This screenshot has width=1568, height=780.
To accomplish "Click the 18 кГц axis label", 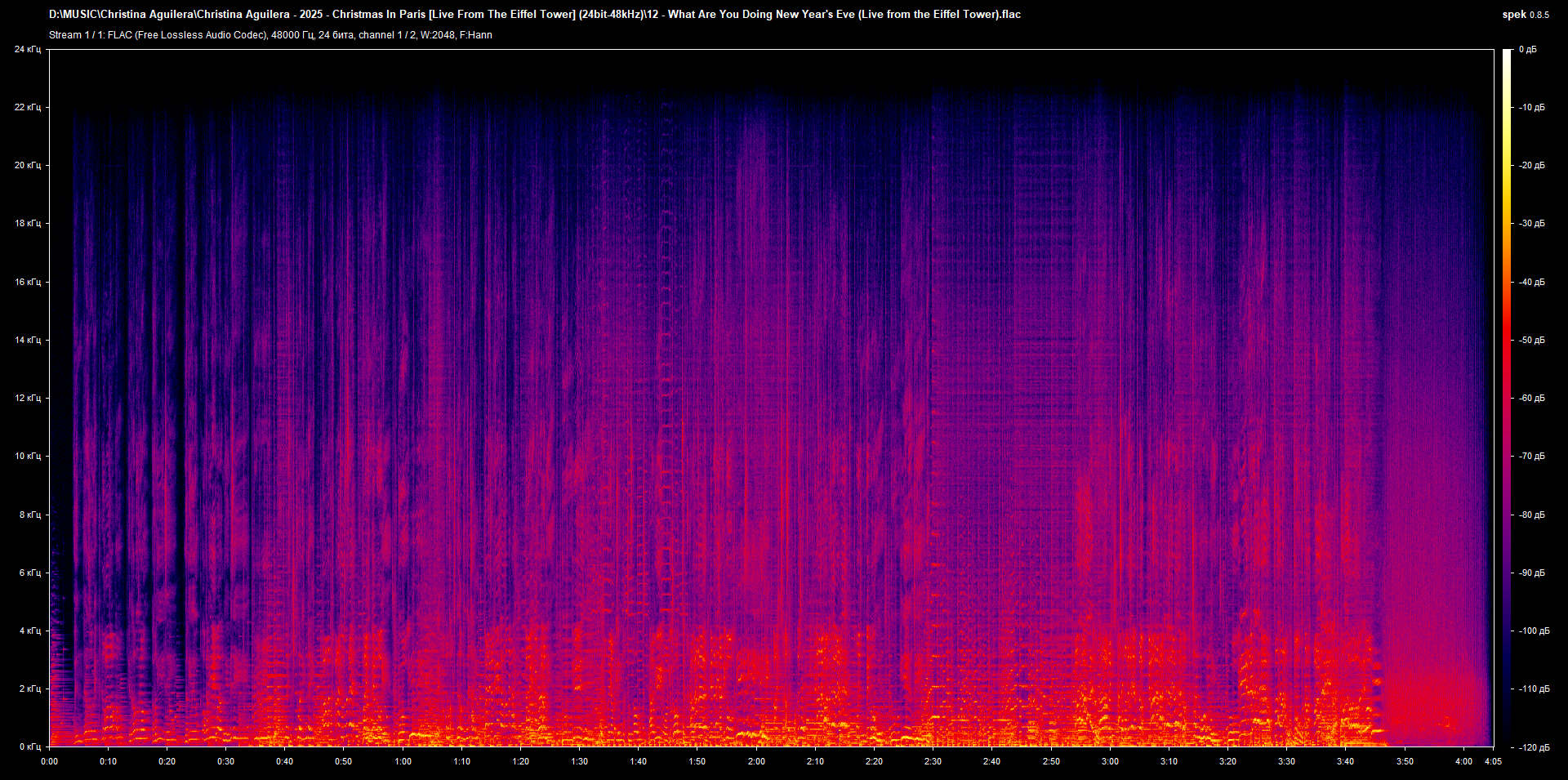I will 30,224.
